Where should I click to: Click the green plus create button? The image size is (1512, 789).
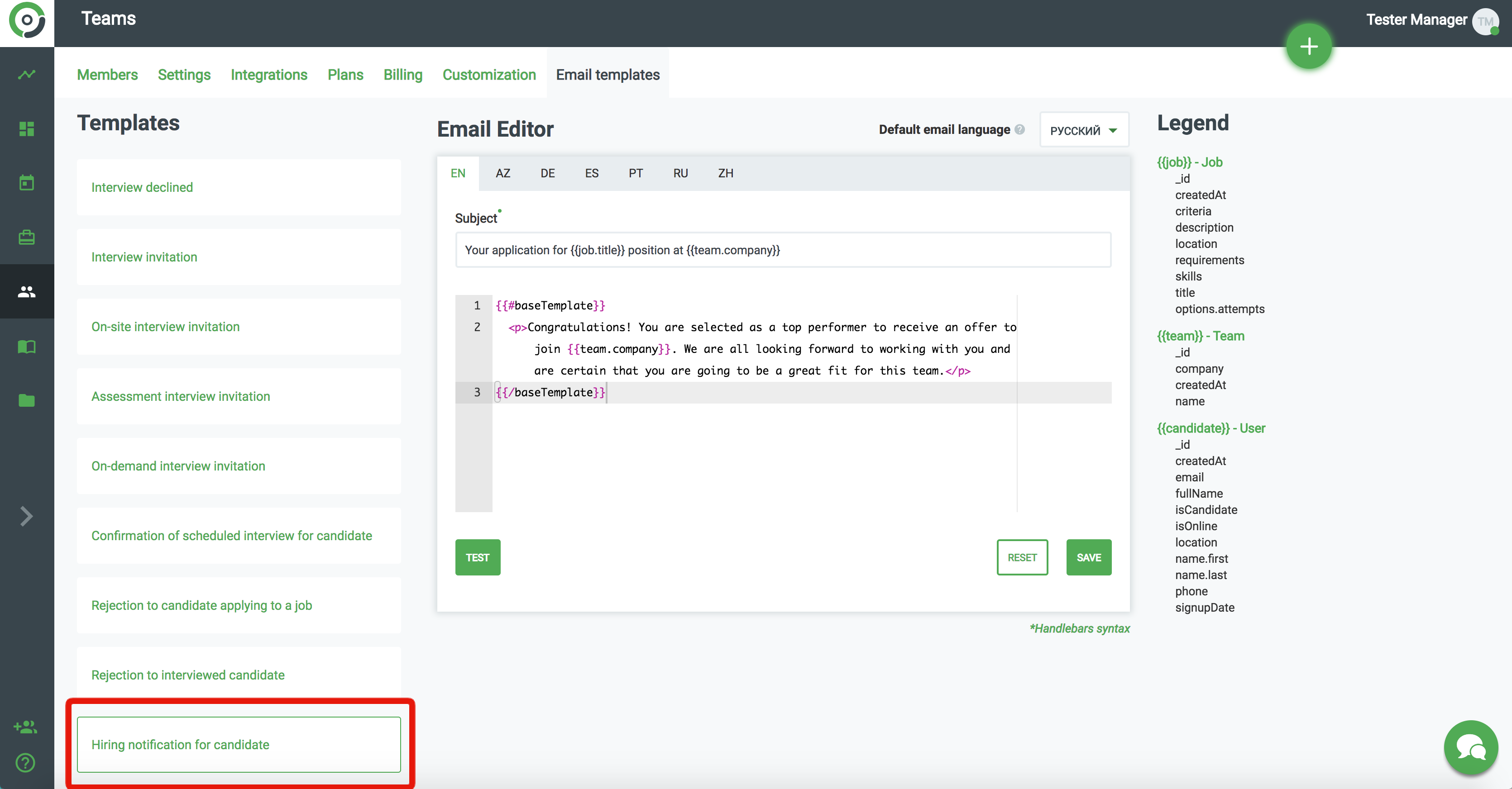tap(1308, 46)
